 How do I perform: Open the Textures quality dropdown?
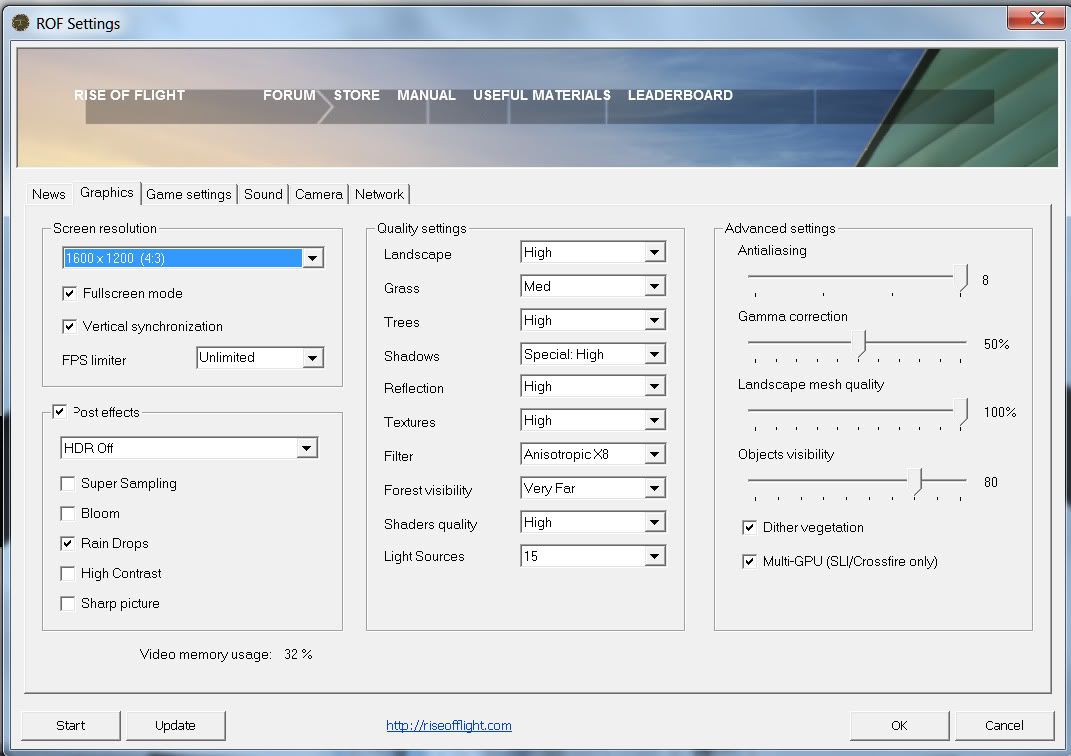[x=593, y=421]
